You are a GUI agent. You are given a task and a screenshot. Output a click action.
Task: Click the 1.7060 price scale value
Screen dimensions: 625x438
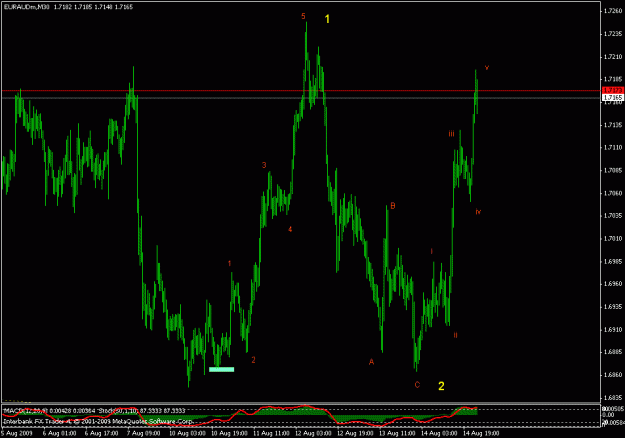tap(613, 193)
